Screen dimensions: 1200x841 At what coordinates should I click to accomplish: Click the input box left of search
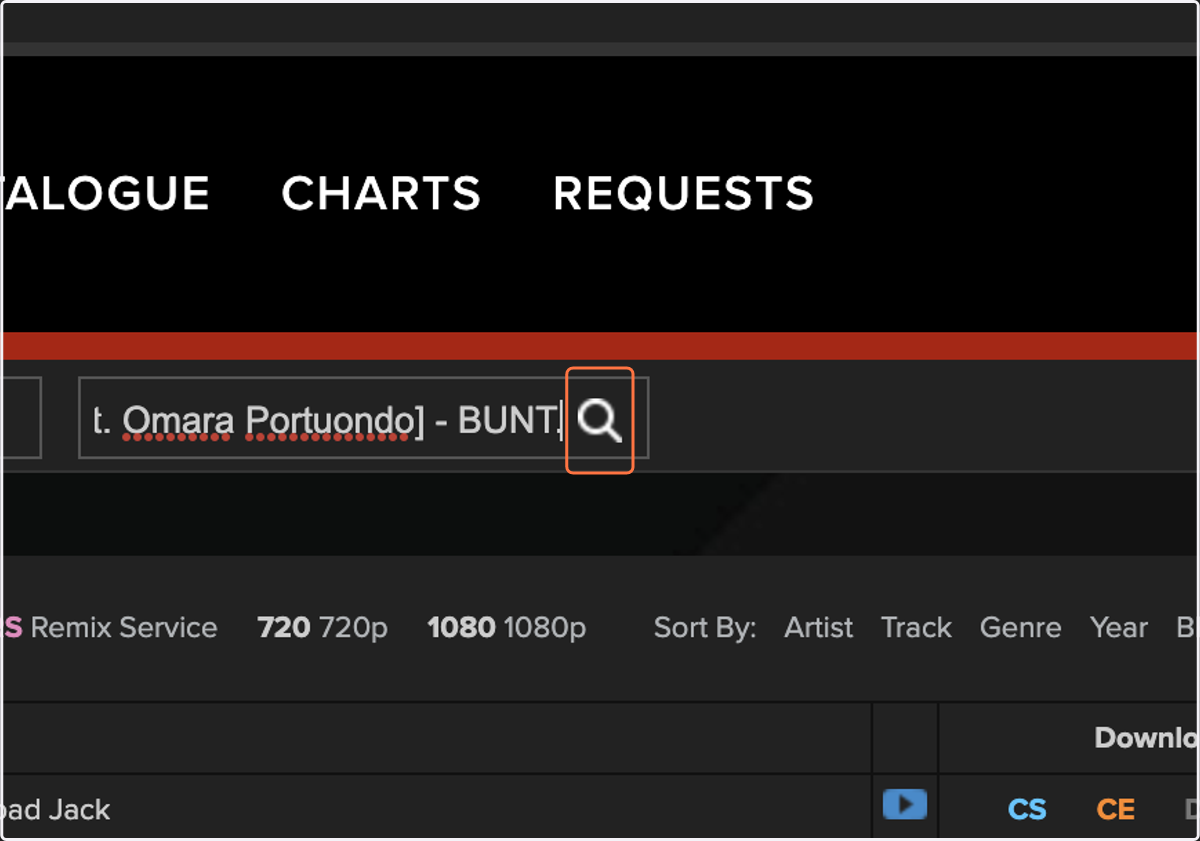(21, 418)
